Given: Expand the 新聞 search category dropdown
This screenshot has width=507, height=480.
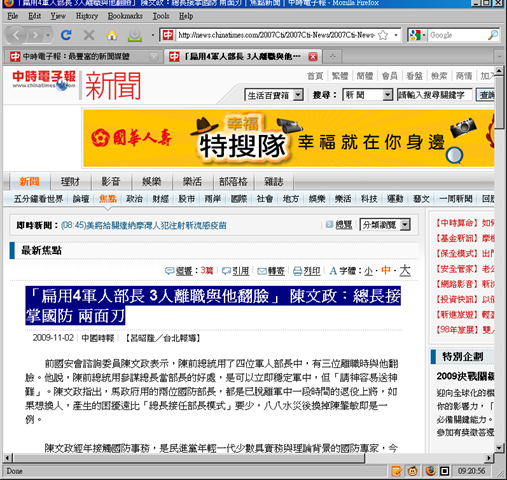Looking at the screenshot, I should click(387, 95).
